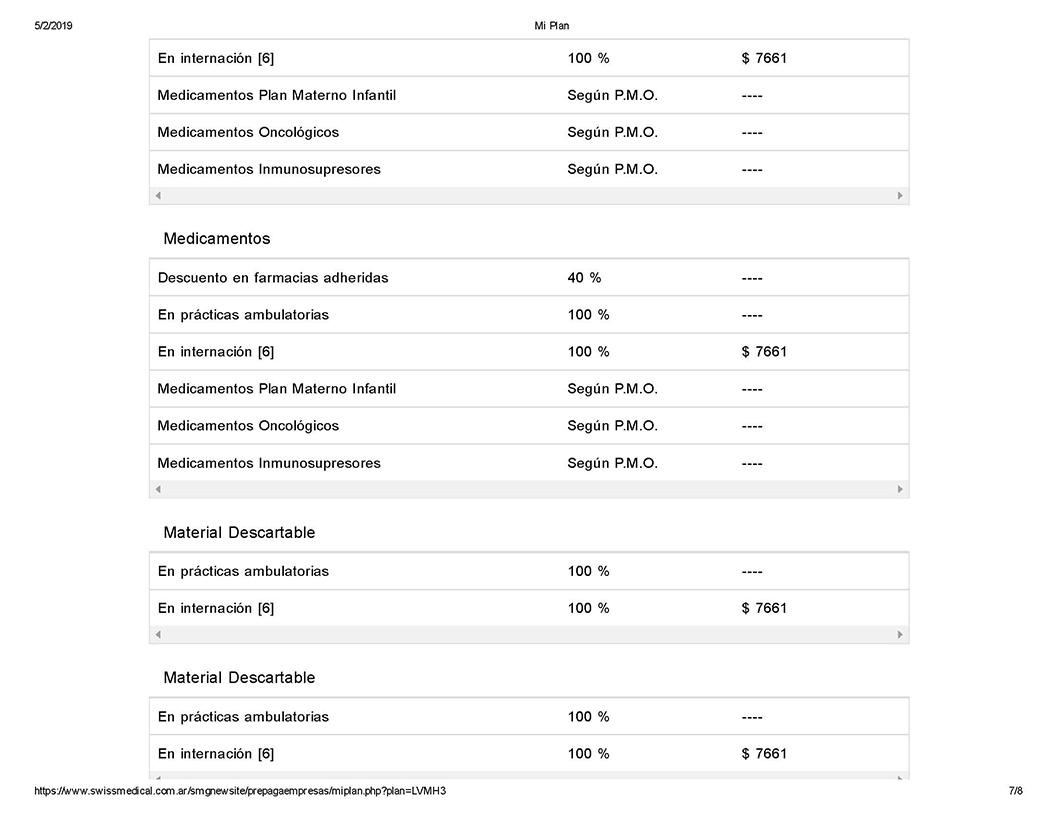The width and height of the screenshot is (1057, 817).
Task: Click the 7/8 page number in the footer
Action: [1015, 791]
